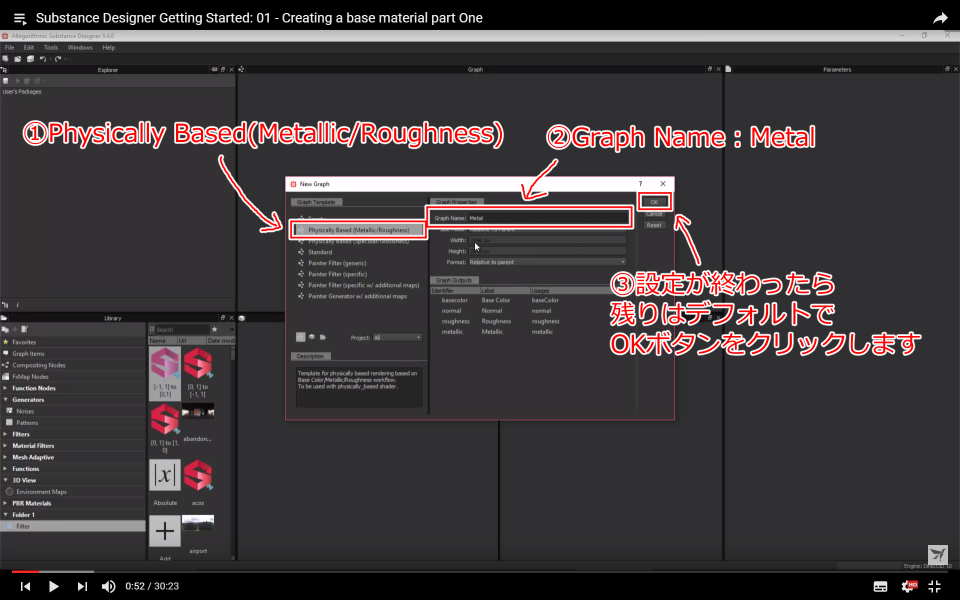
Task: Click the favorites star beside the search
Action: 214,329
